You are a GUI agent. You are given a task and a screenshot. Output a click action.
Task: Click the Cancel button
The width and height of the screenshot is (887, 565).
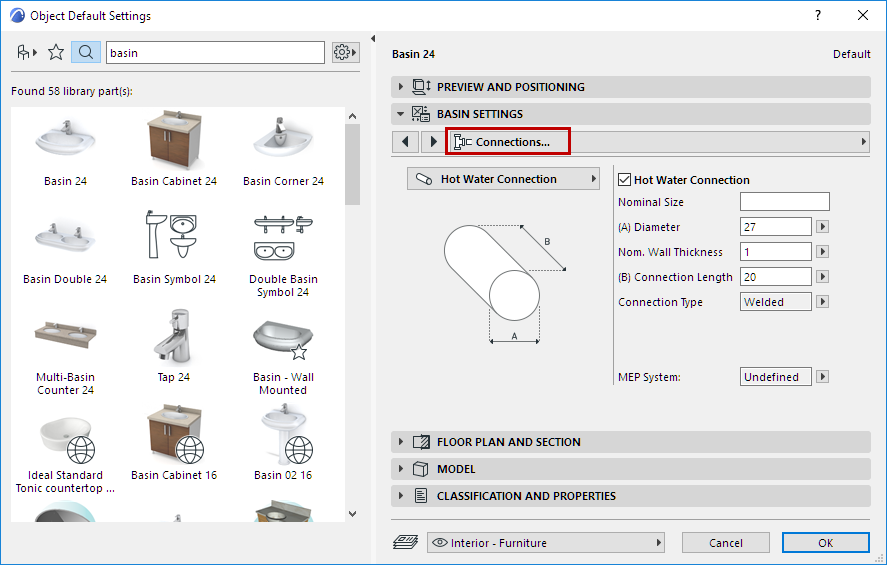pos(726,542)
